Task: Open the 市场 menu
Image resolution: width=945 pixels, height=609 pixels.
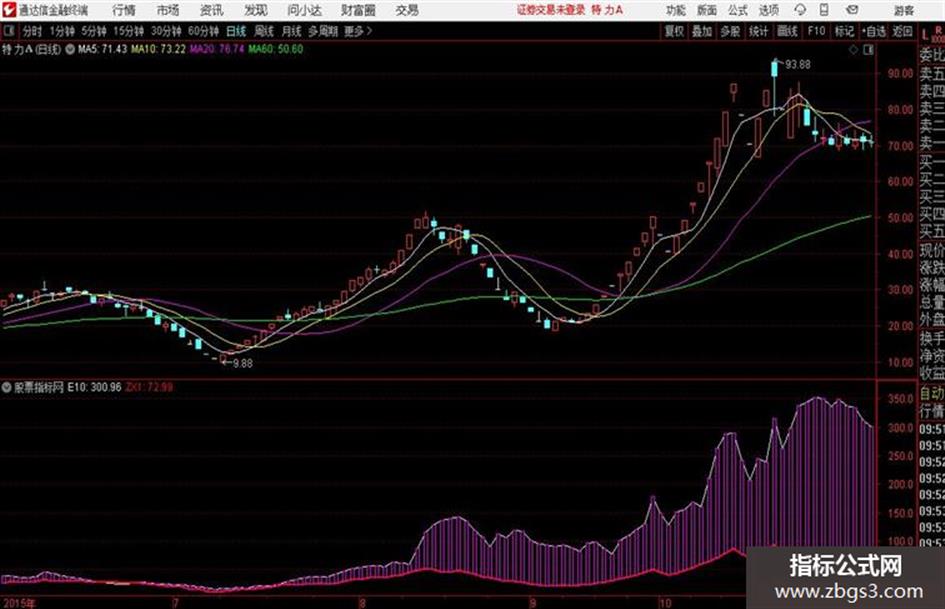Action: coord(168,10)
